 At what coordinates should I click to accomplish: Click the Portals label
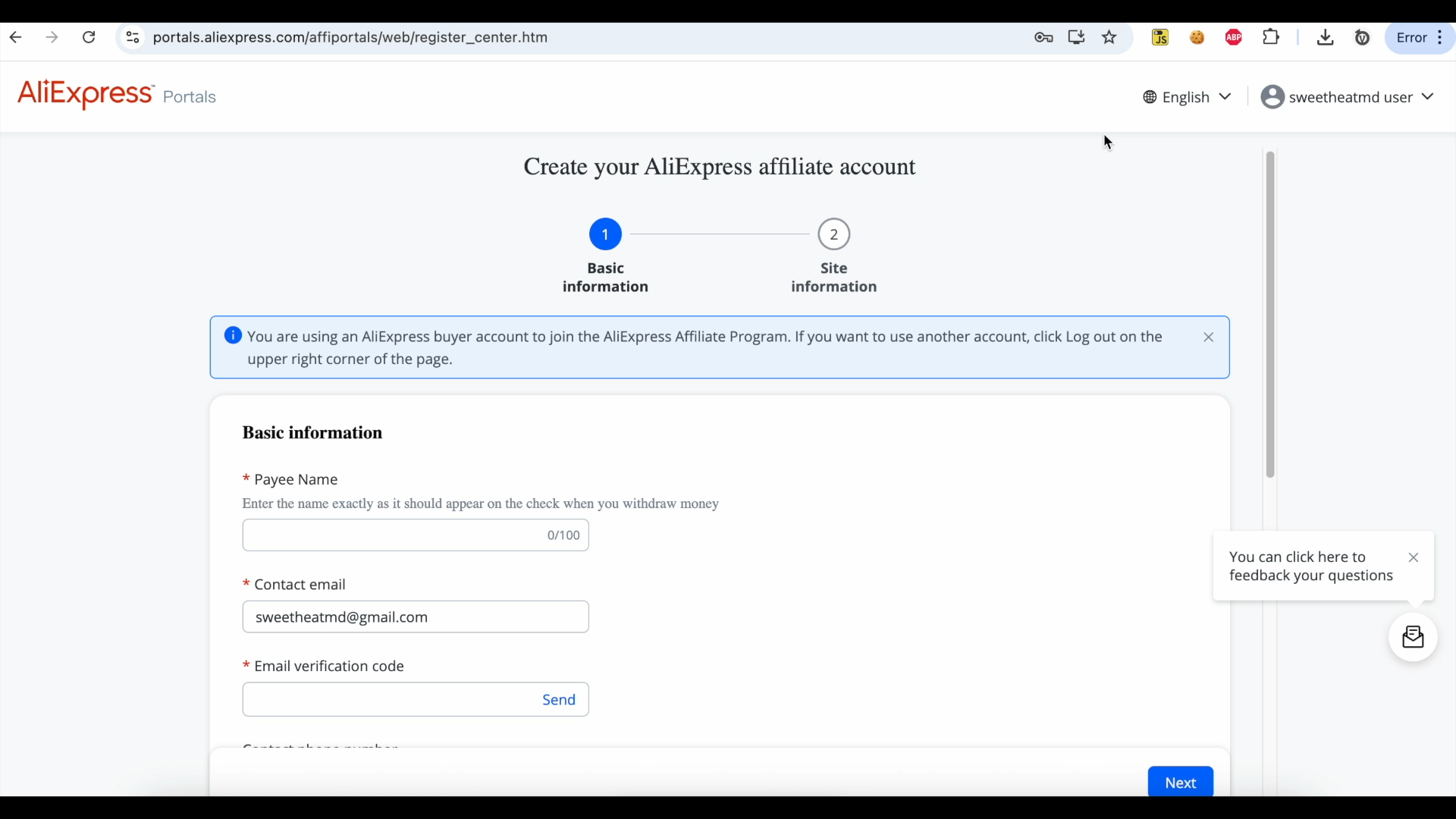(x=190, y=97)
